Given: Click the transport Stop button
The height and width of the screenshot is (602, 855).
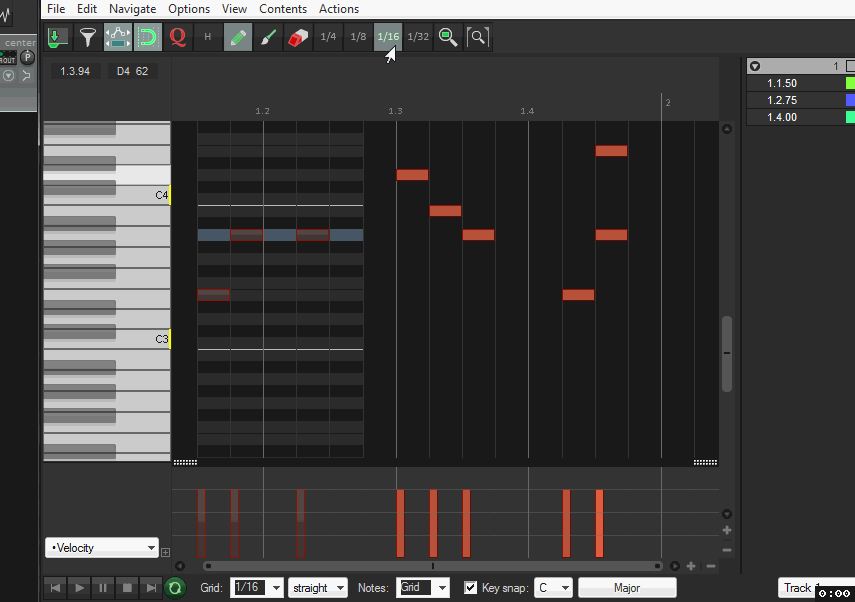Looking at the screenshot, I should (127, 588).
